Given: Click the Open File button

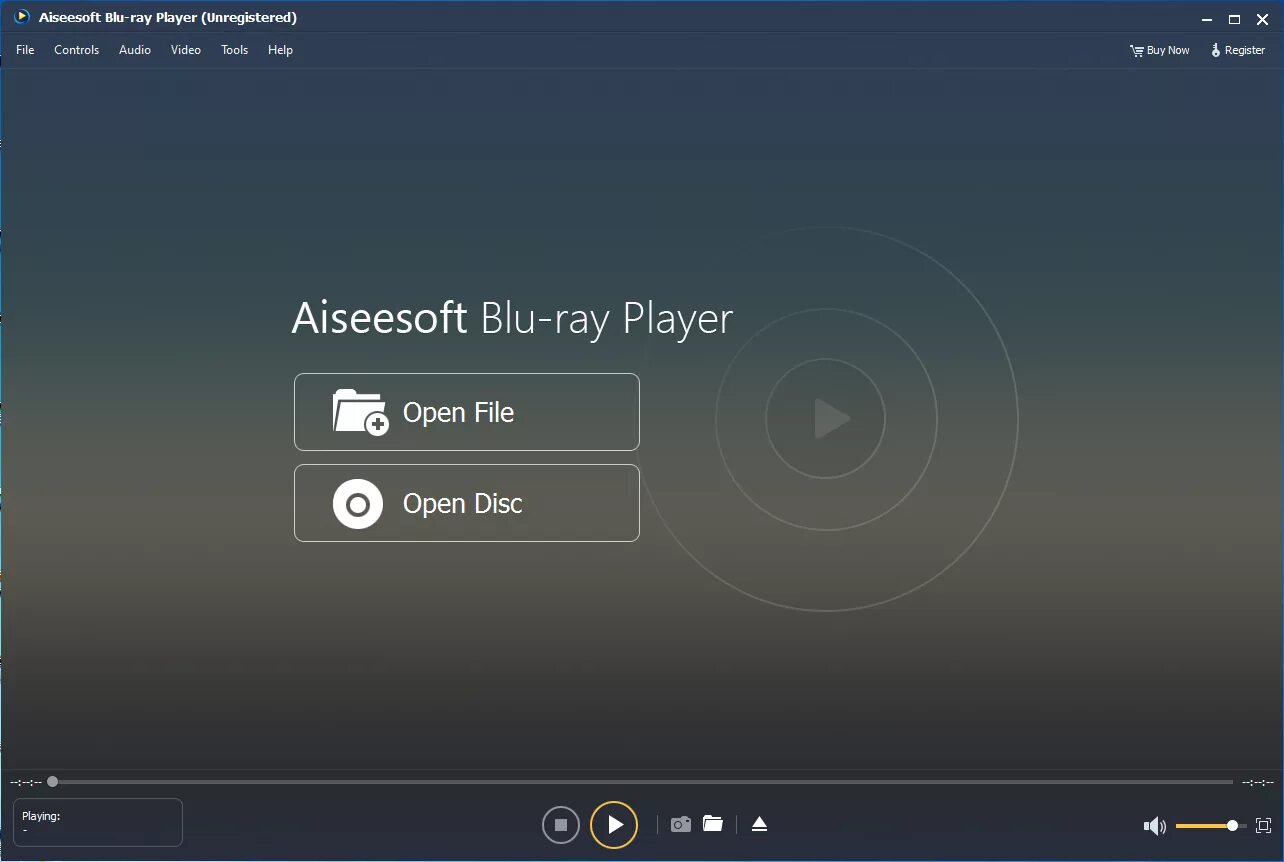Looking at the screenshot, I should tap(467, 412).
